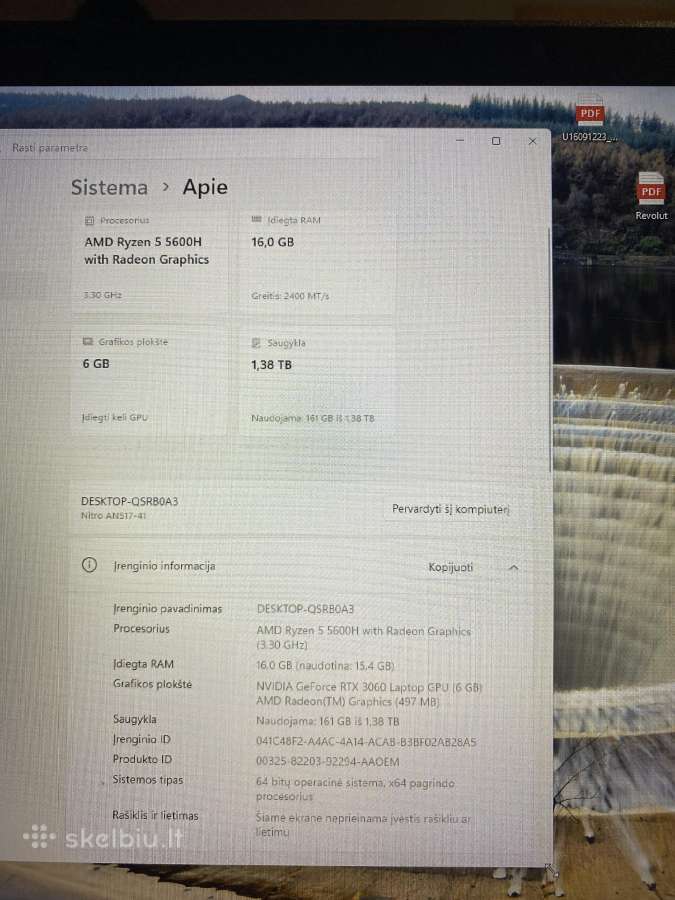Click the Produkto ID value 00325-82203-92294-AAOEM

328,762
